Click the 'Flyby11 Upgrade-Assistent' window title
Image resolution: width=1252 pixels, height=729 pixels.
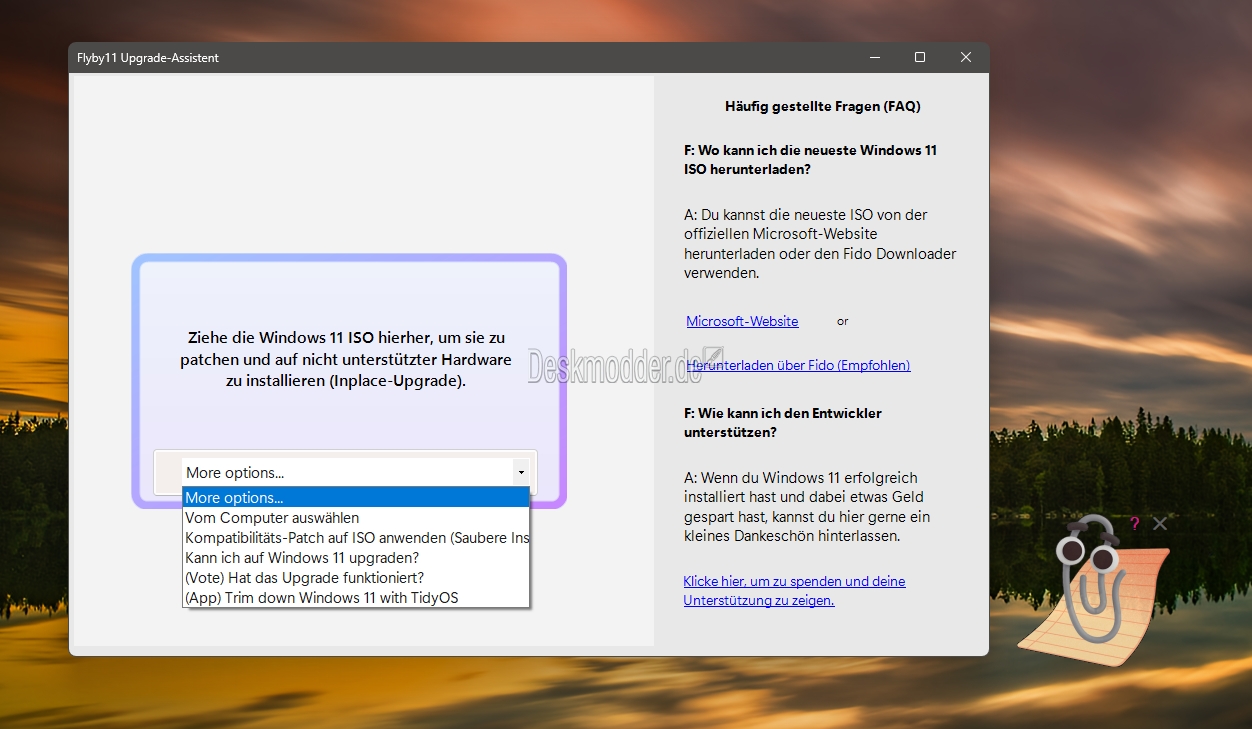[148, 58]
